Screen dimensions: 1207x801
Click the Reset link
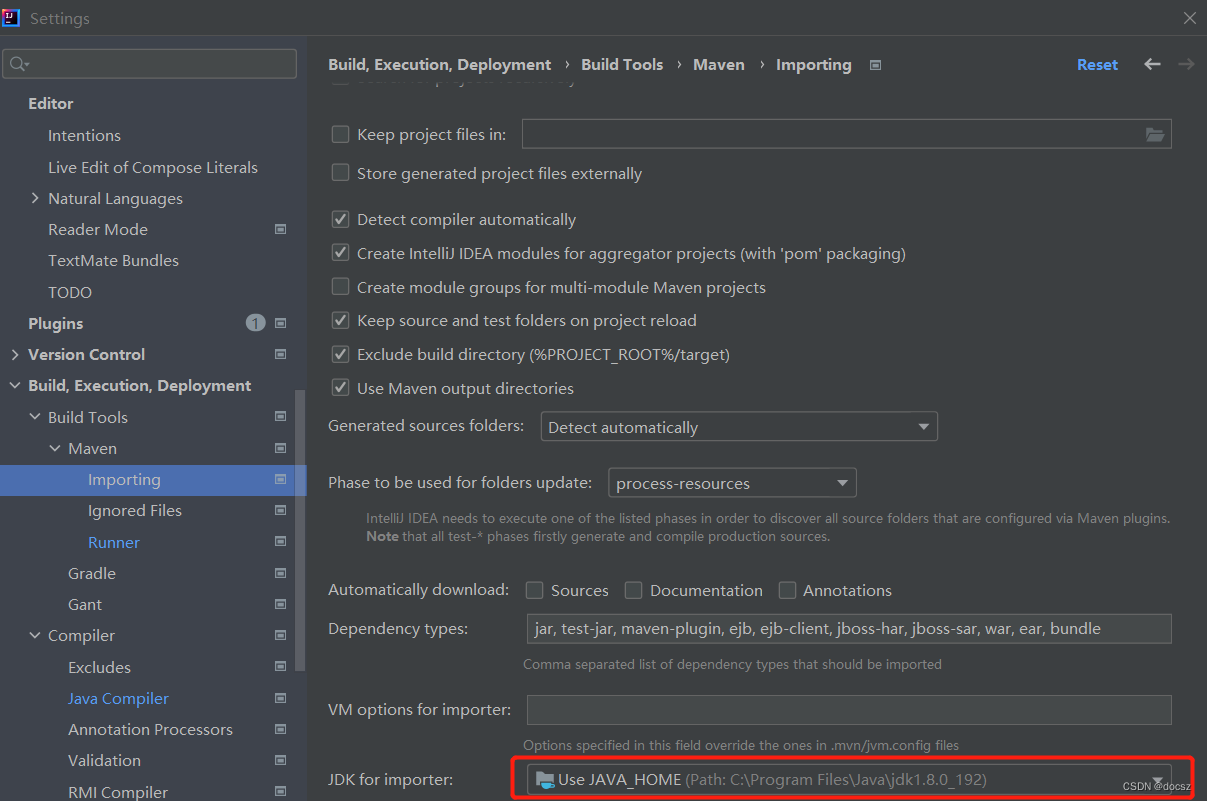click(x=1097, y=64)
